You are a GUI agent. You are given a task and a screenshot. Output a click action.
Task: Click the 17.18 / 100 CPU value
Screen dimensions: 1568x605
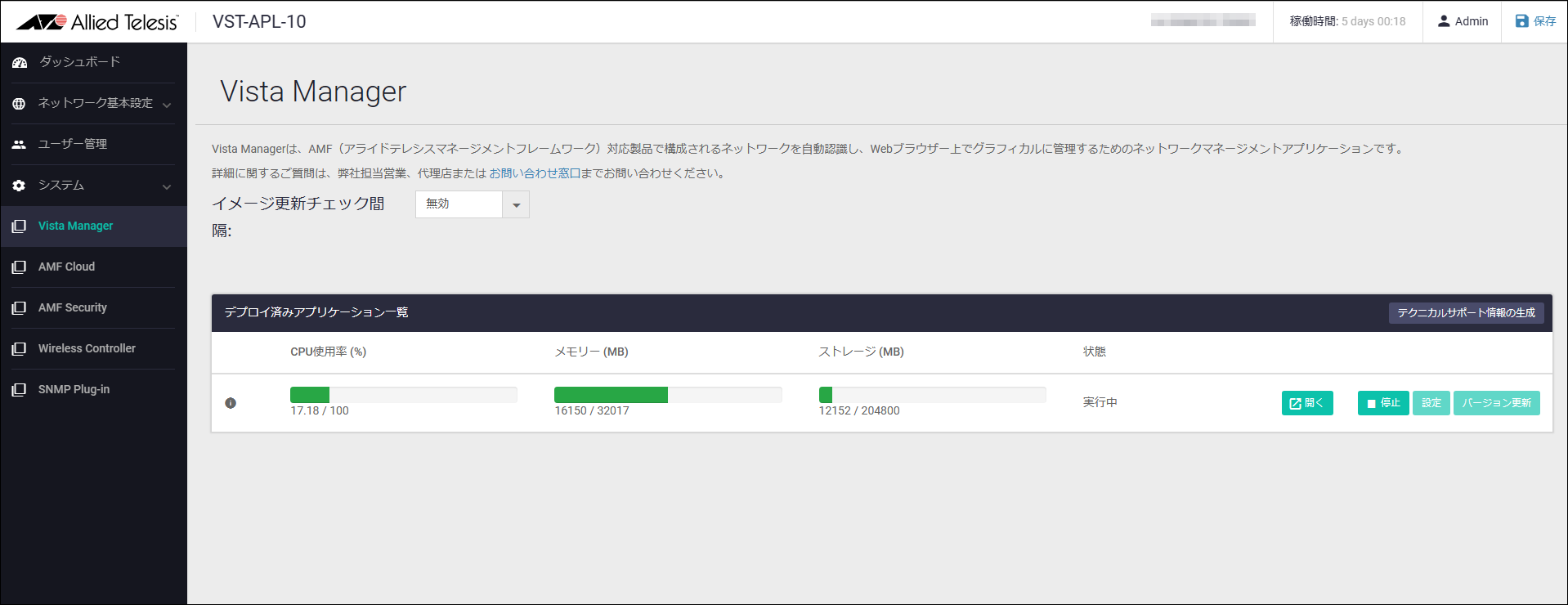(320, 410)
